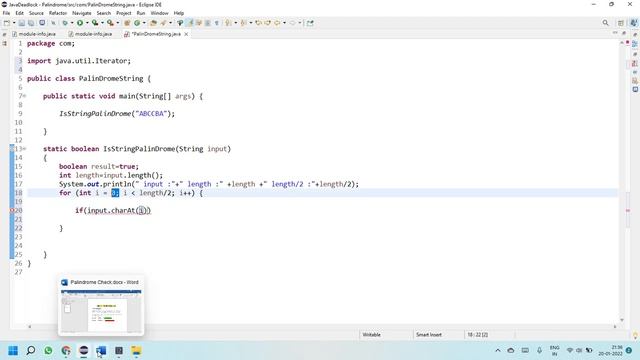This screenshot has width=640, height=360.
Task: Click the Coverage run icon
Action: tap(95, 23)
